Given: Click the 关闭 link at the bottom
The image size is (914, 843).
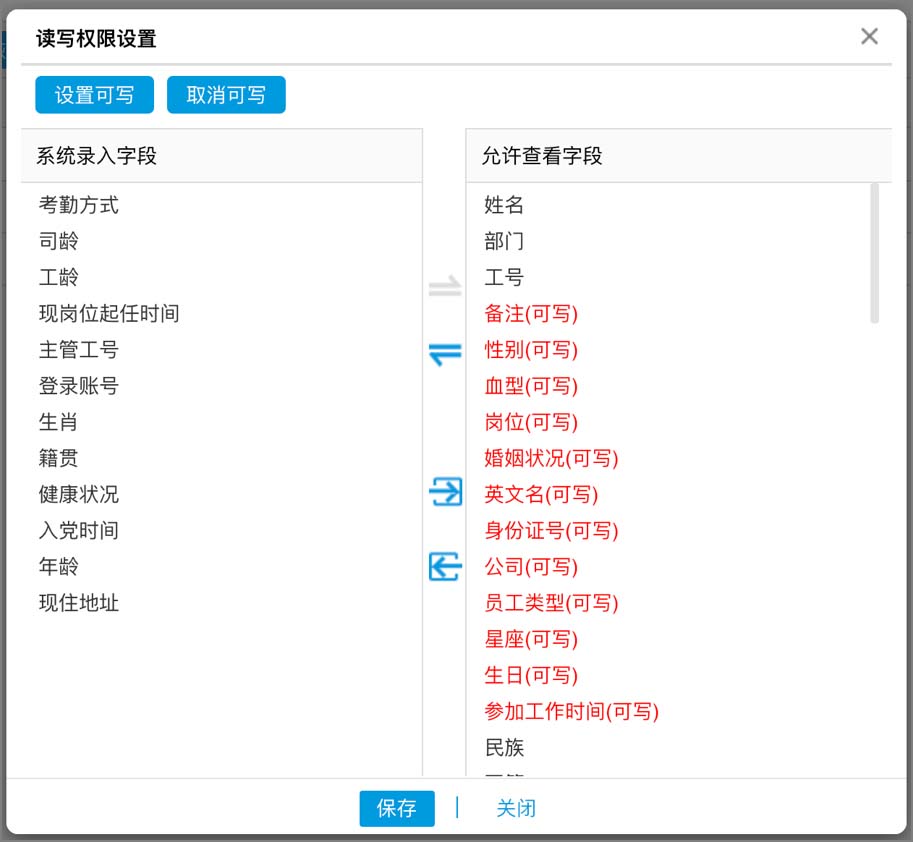Looking at the screenshot, I should (x=516, y=809).
